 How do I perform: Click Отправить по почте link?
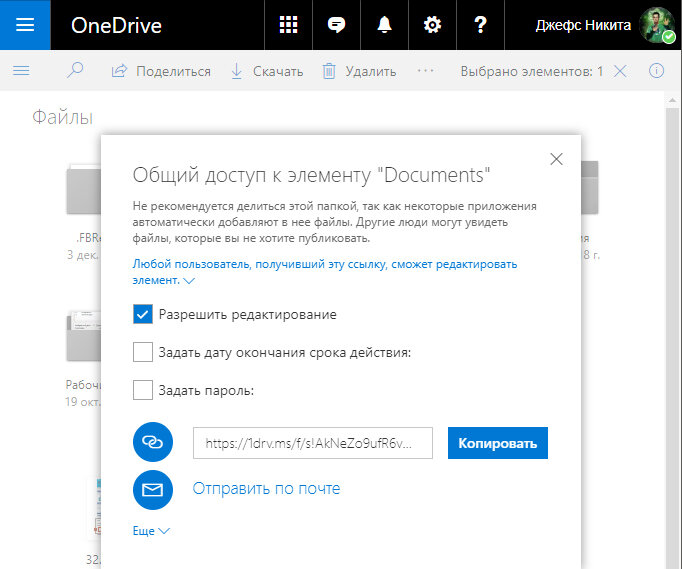point(266,489)
